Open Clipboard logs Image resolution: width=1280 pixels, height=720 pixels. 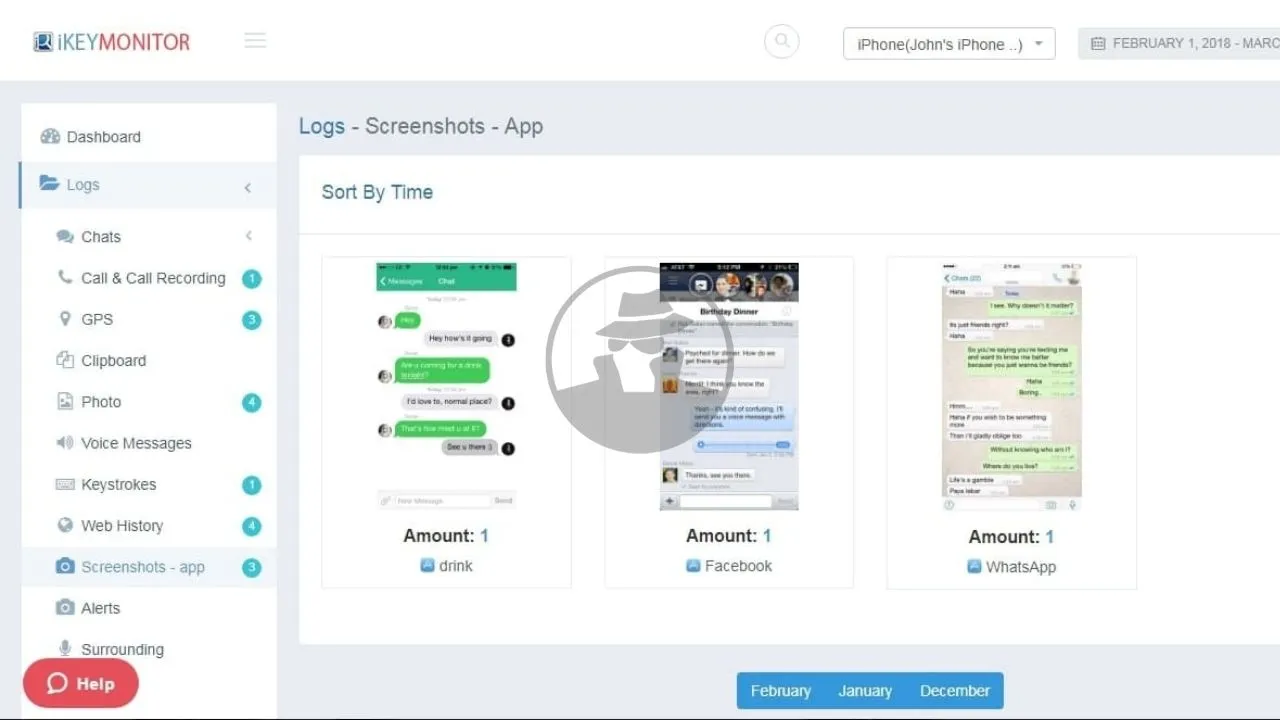tap(113, 361)
